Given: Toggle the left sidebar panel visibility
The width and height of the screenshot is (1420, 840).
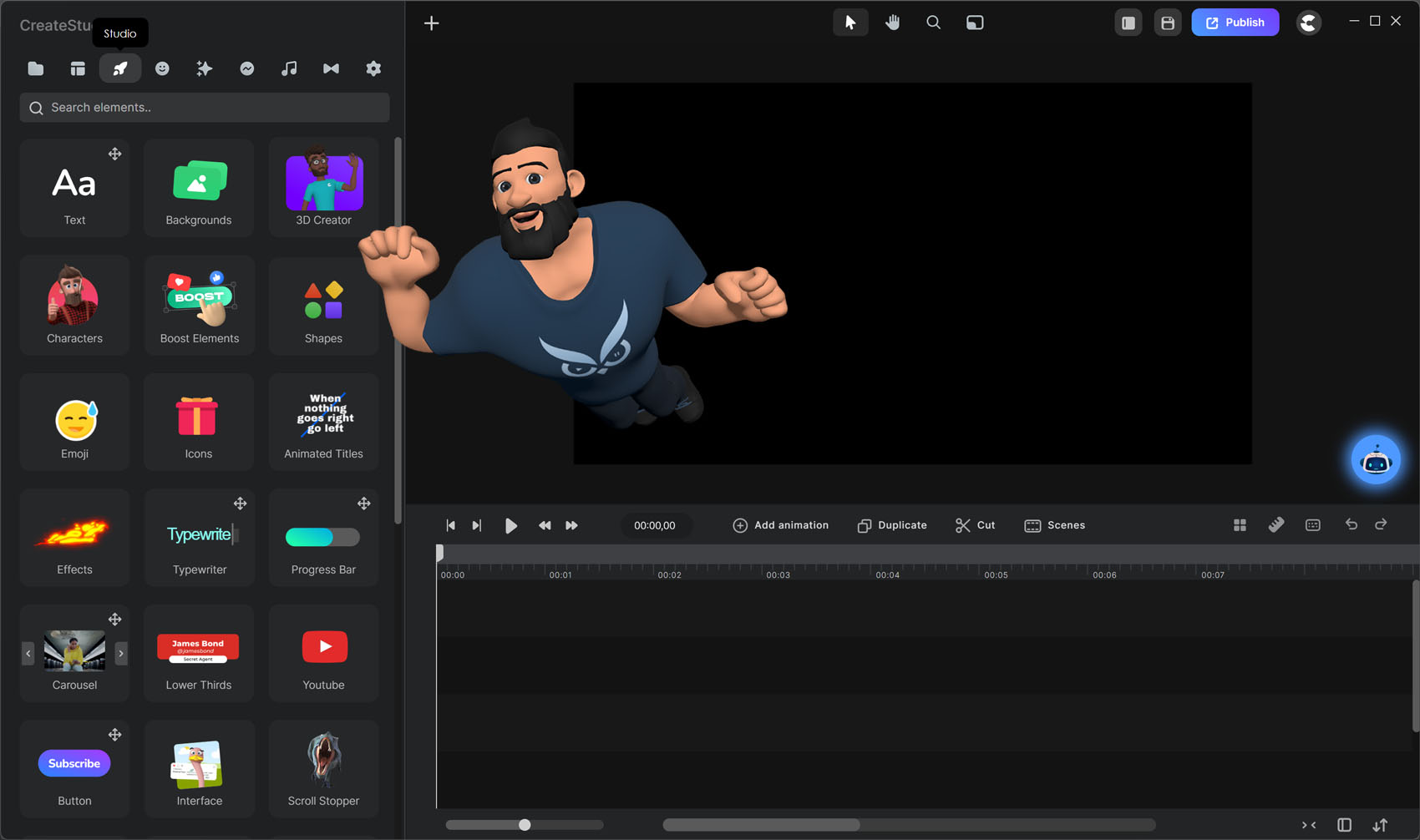Looking at the screenshot, I should (1128, 23).
